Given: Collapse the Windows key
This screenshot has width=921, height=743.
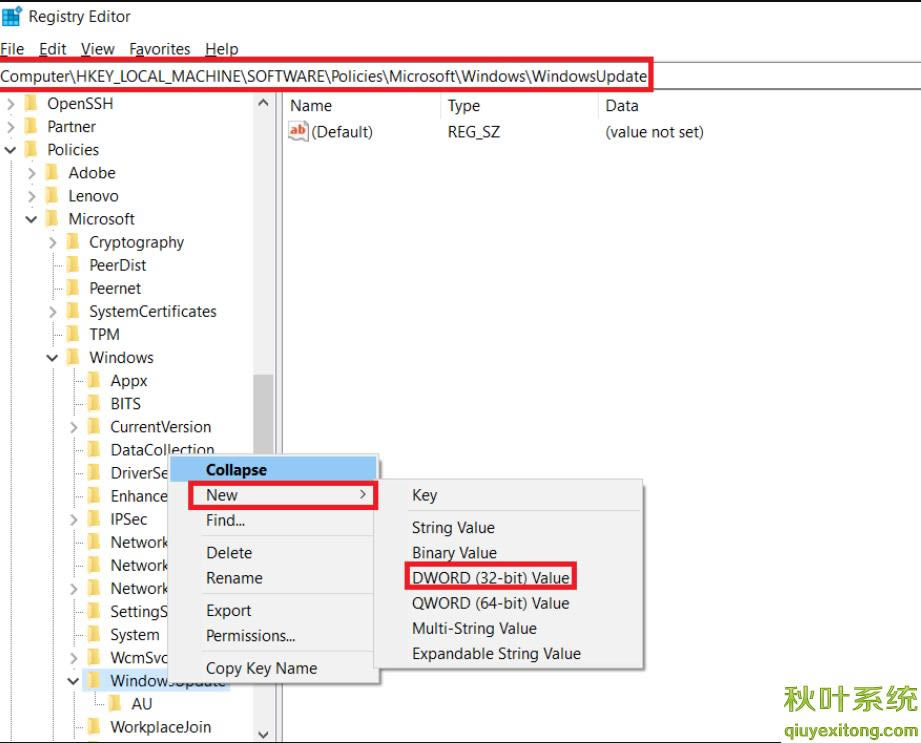Looking at the screenshot, I should (52, 358).
